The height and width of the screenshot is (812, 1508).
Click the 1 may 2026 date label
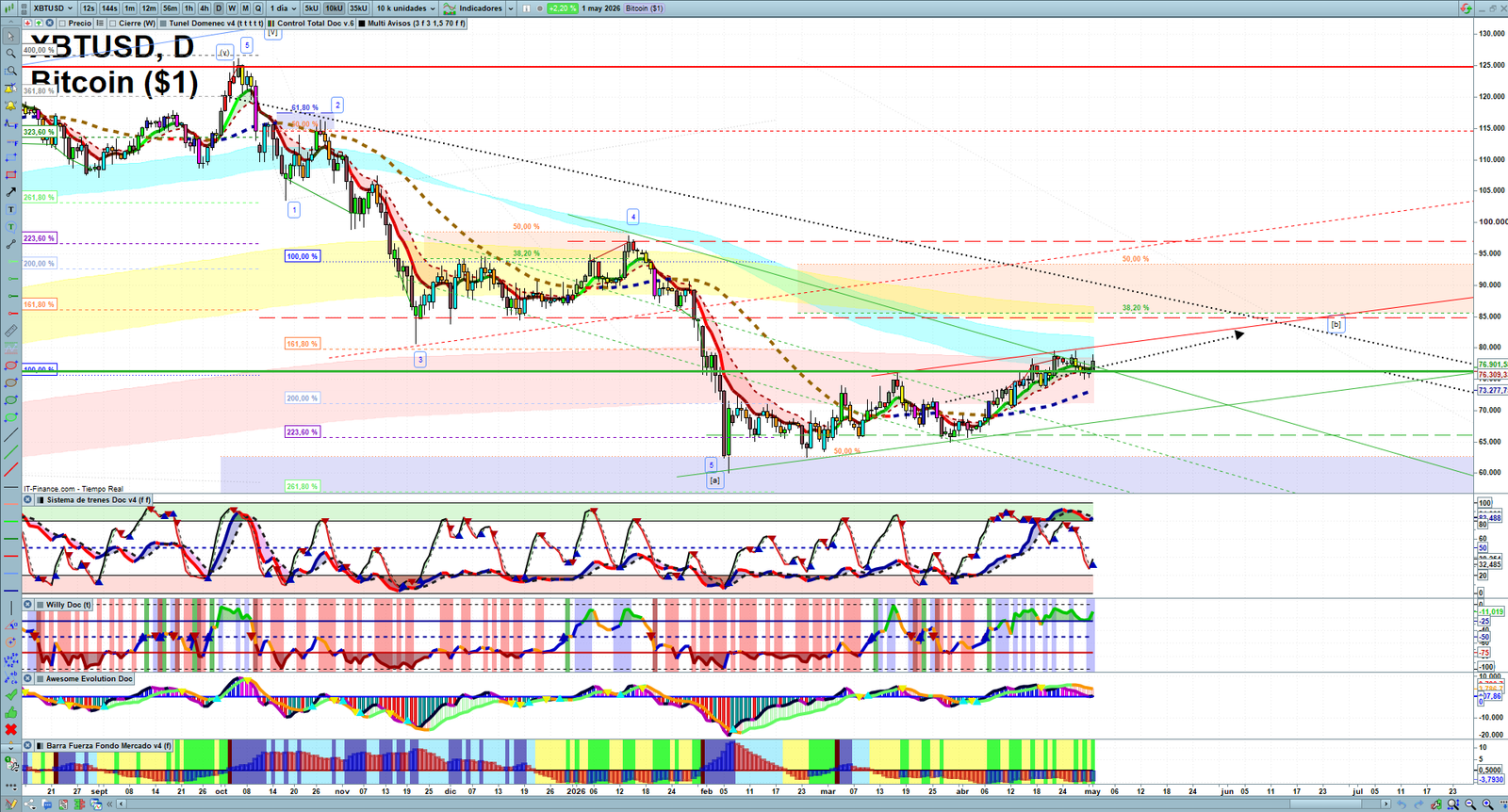pyautogui.click(x=601, y=8)
